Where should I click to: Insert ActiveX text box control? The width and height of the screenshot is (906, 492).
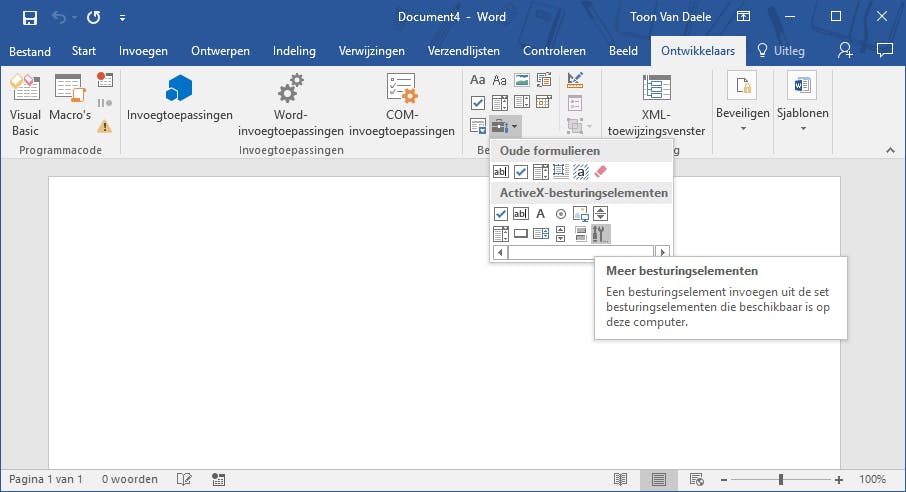coord(521,214)
